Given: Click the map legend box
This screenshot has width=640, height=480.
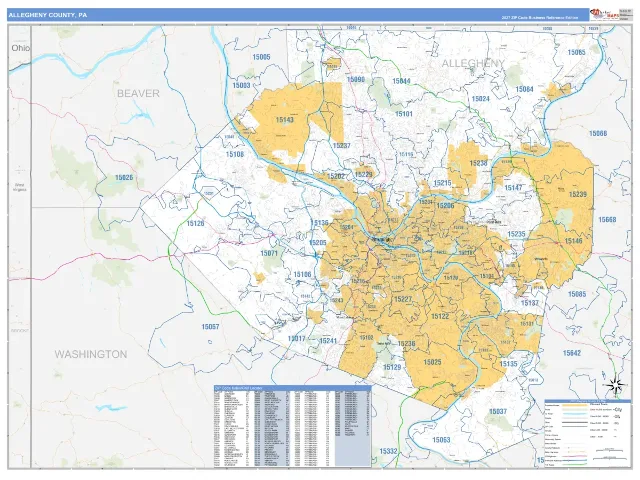Looking at the screenshot, I should [588, 433].
